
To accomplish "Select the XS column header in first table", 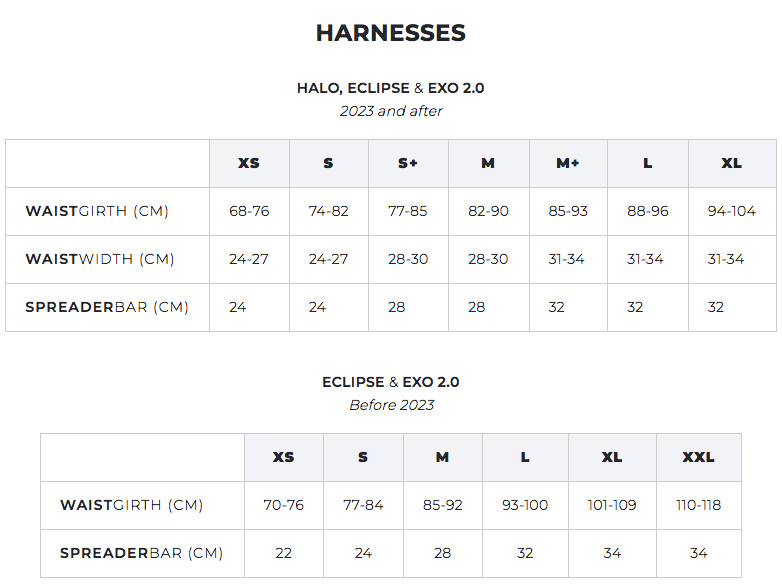I will pyautogui.click(x=249, y=163).
